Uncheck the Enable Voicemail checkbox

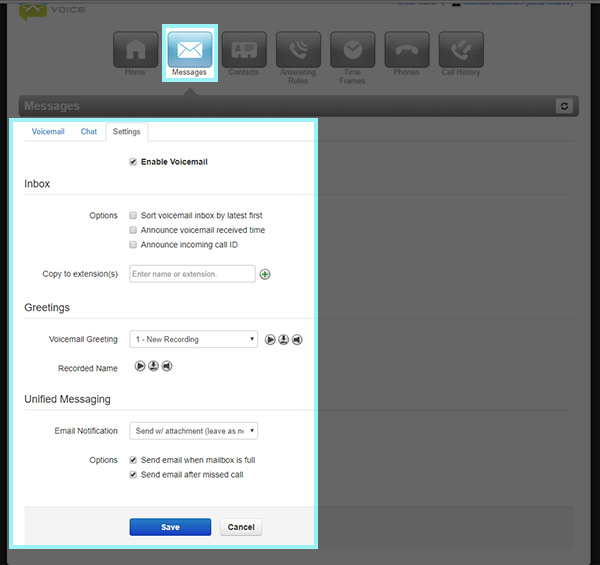click(x=133, y=161)
